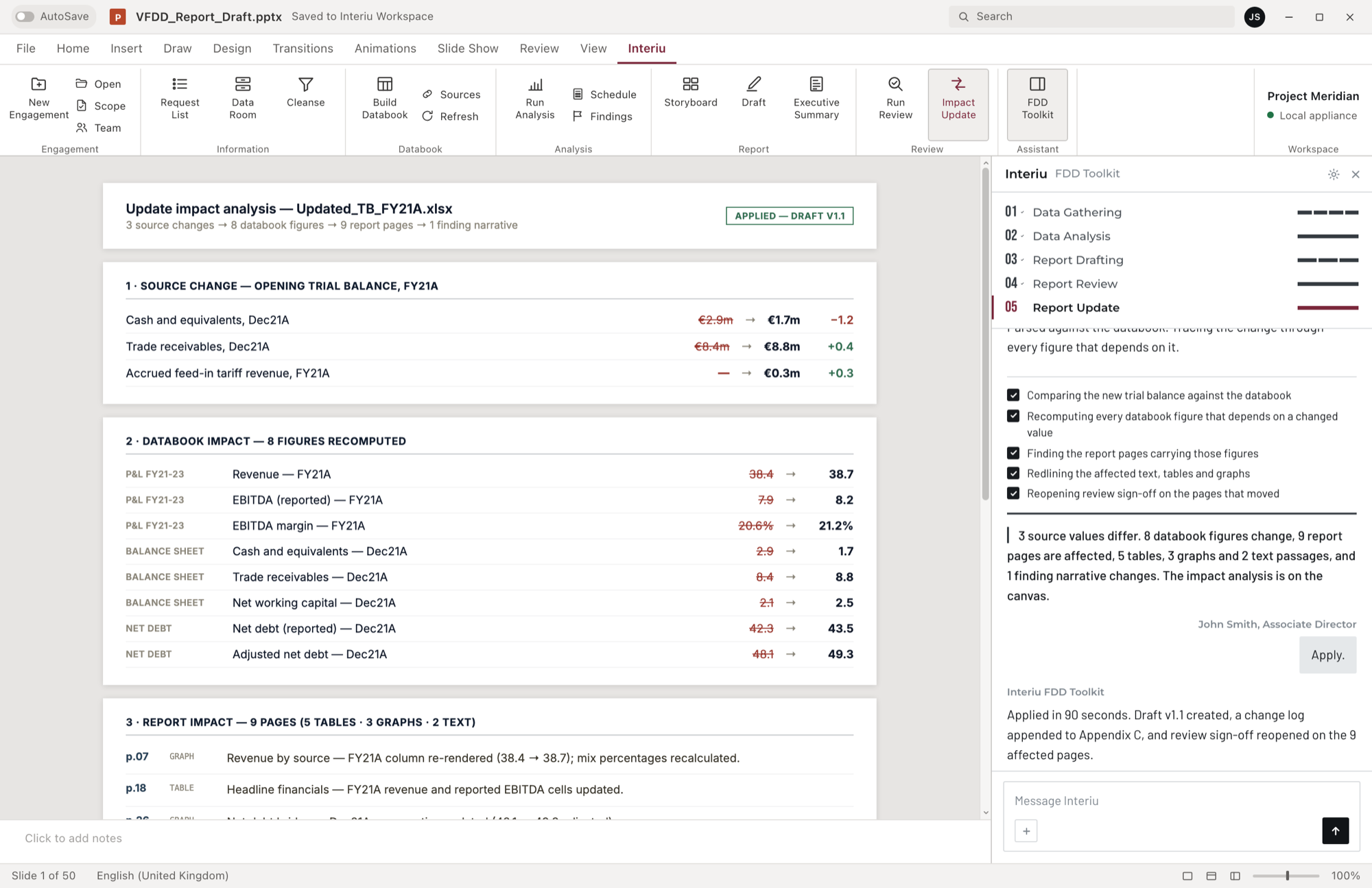
Task: Toggle the FDD Toolkit panel
Action: [x=1037, y=104]
